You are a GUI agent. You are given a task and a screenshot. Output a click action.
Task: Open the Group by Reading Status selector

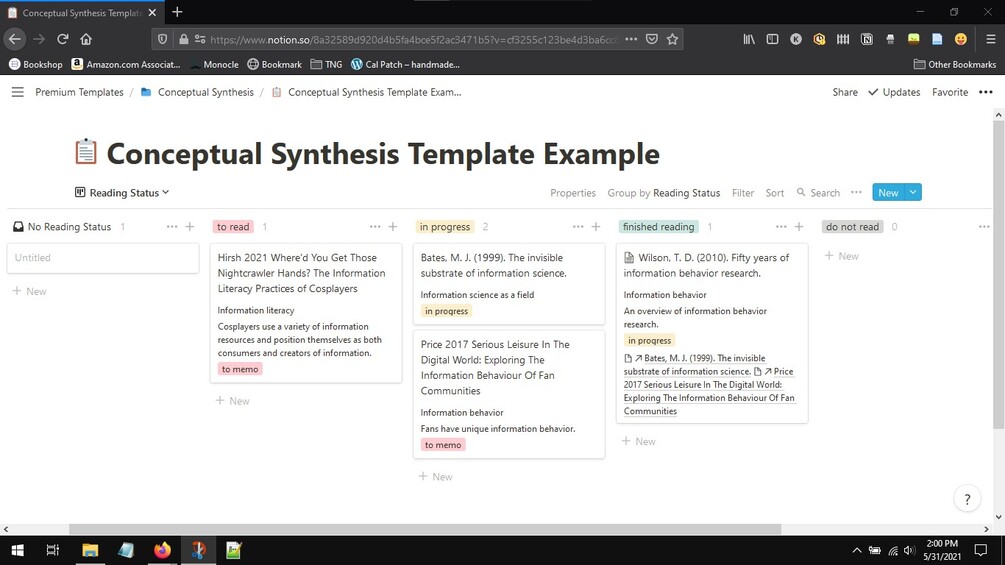click(x=663, y=193)
